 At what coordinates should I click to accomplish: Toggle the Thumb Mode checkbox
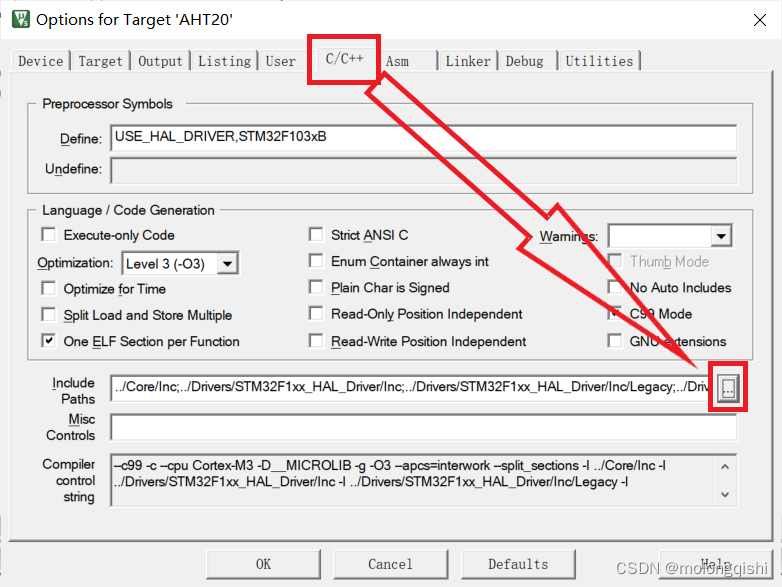[x=615, y=261]
